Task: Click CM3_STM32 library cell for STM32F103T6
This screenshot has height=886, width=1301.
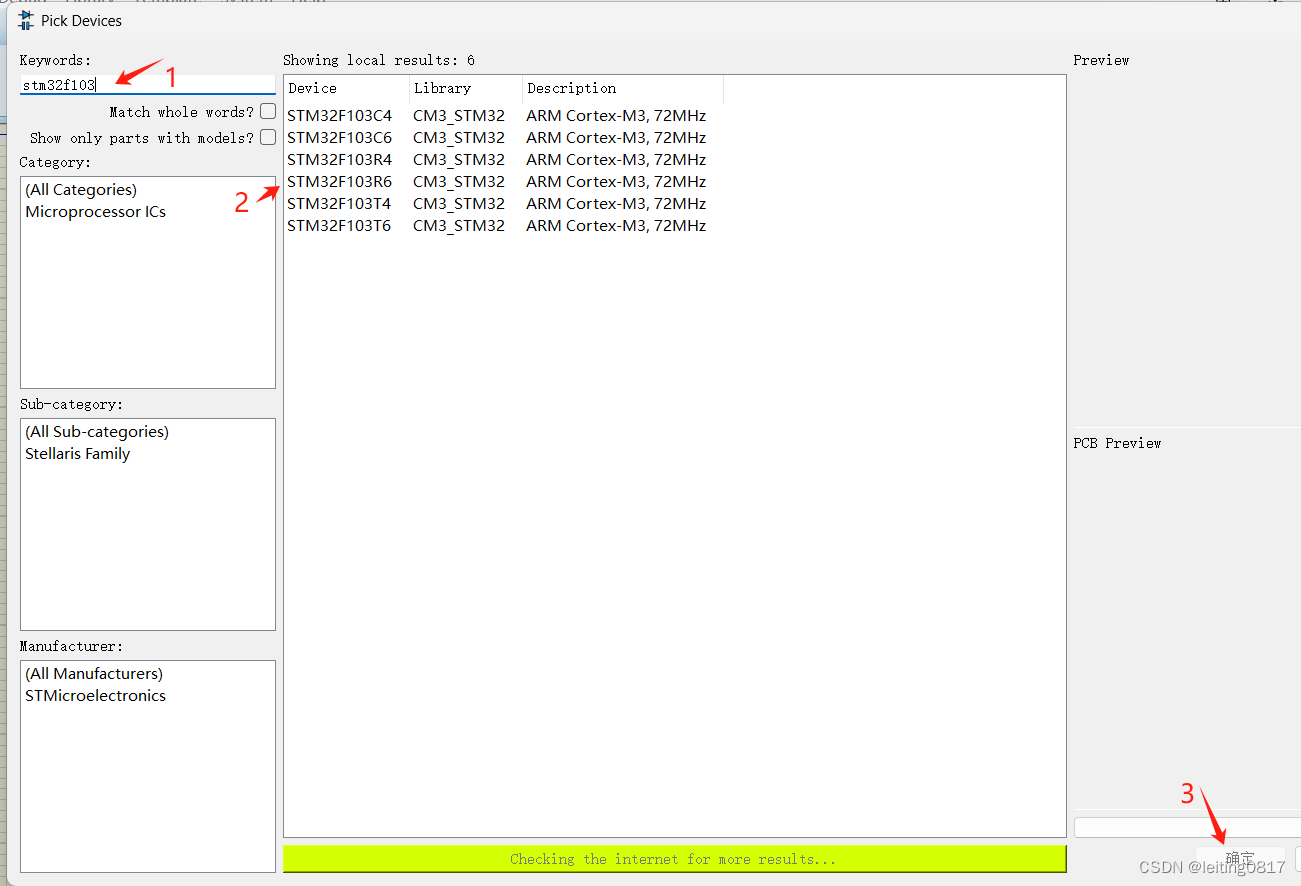Action: click(459, 225)
